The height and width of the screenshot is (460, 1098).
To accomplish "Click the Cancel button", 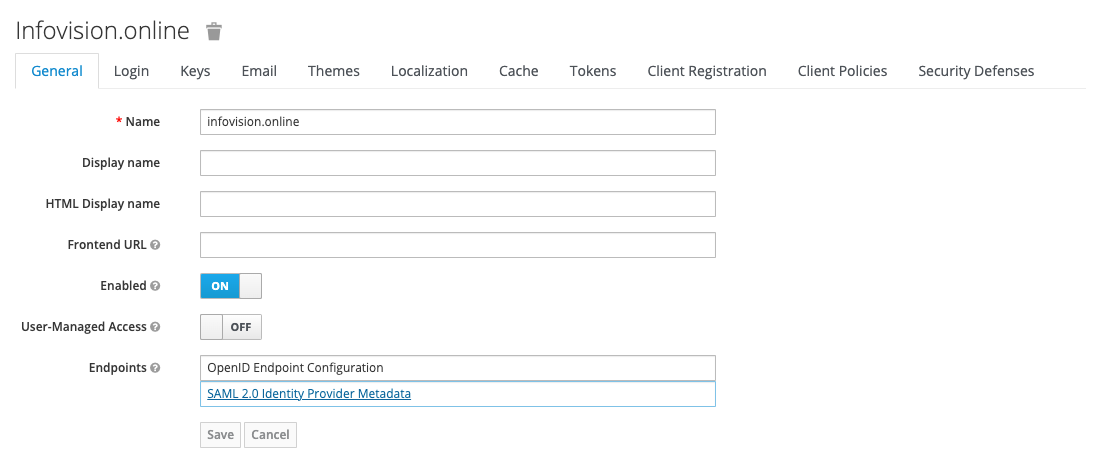I will coord(270,435).
